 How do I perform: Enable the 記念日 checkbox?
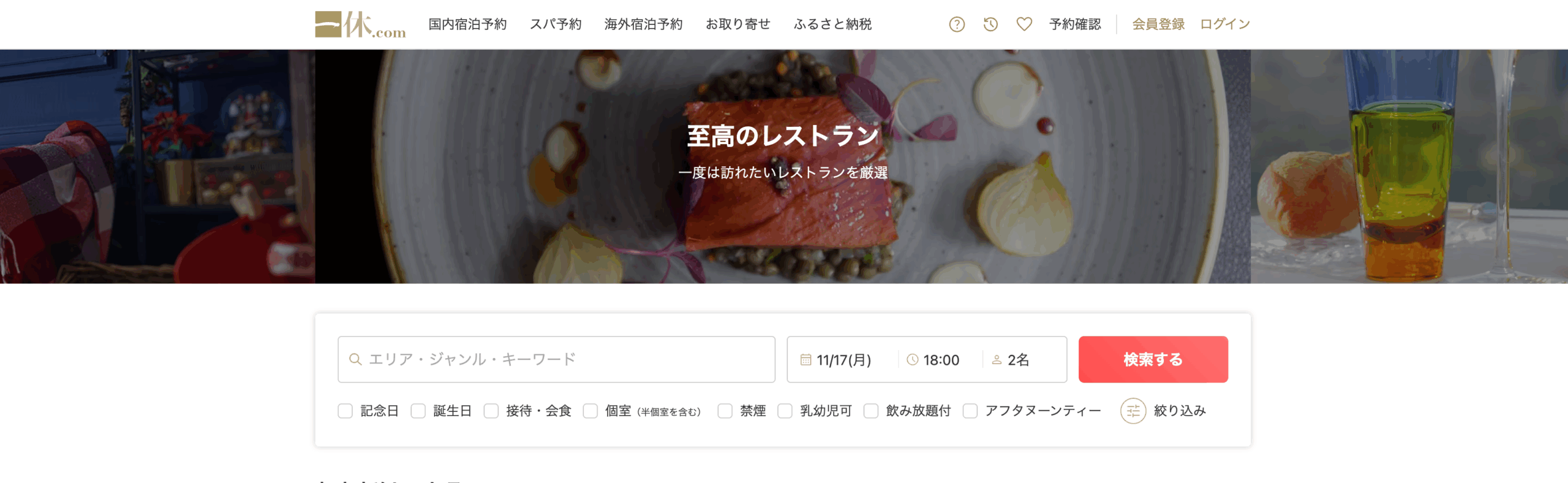345,411
